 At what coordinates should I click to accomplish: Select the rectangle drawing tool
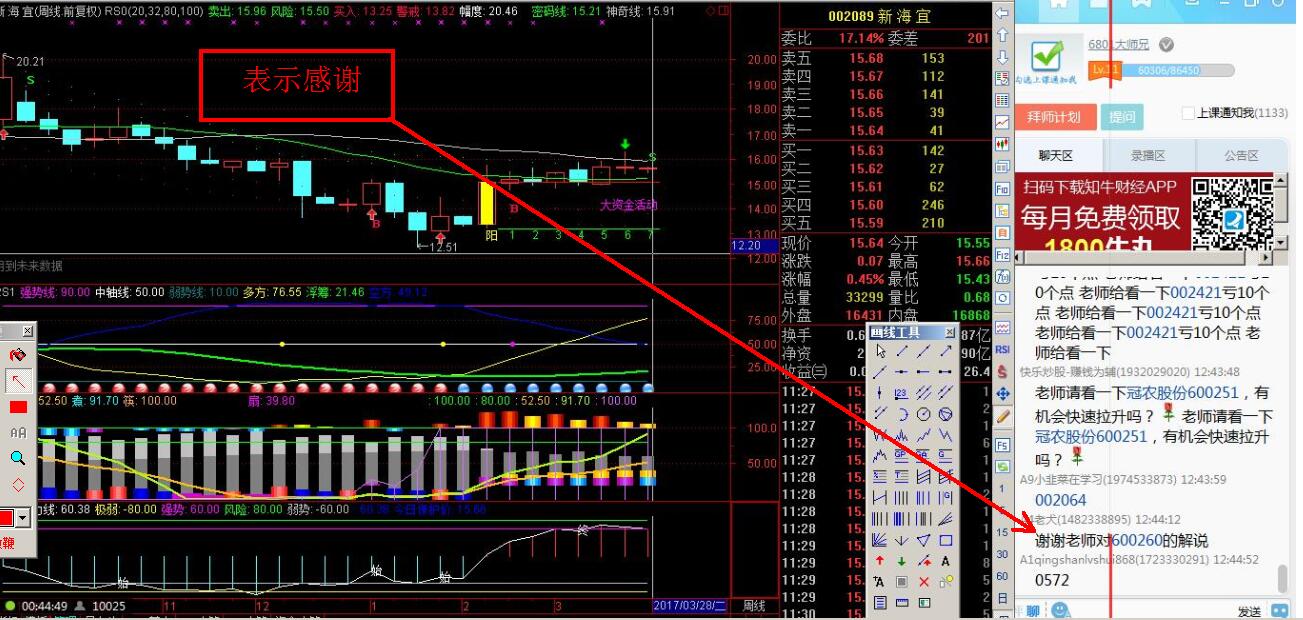click(946, 540)
